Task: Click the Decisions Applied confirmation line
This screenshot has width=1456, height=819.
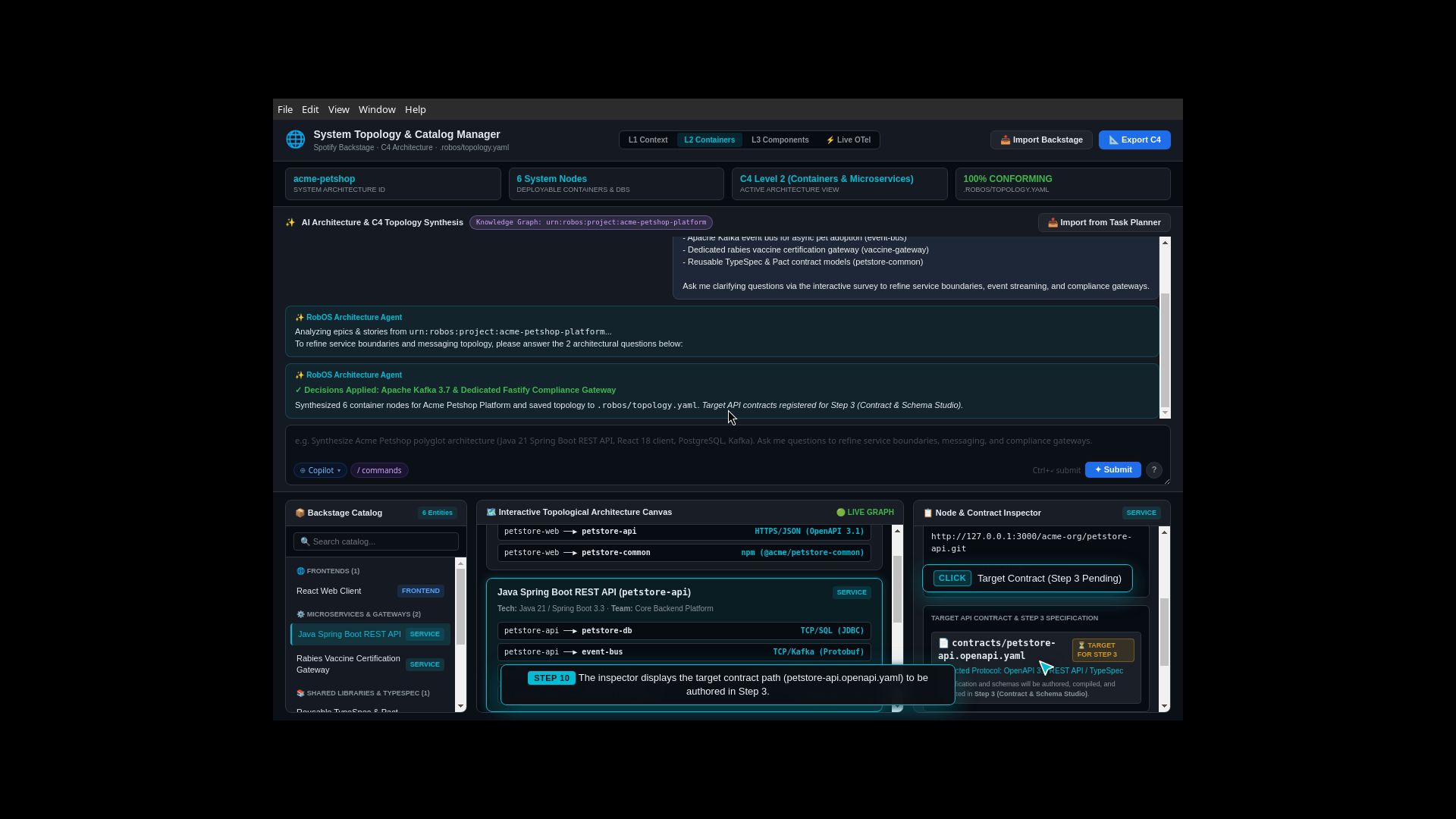Action: coord(456,391)
